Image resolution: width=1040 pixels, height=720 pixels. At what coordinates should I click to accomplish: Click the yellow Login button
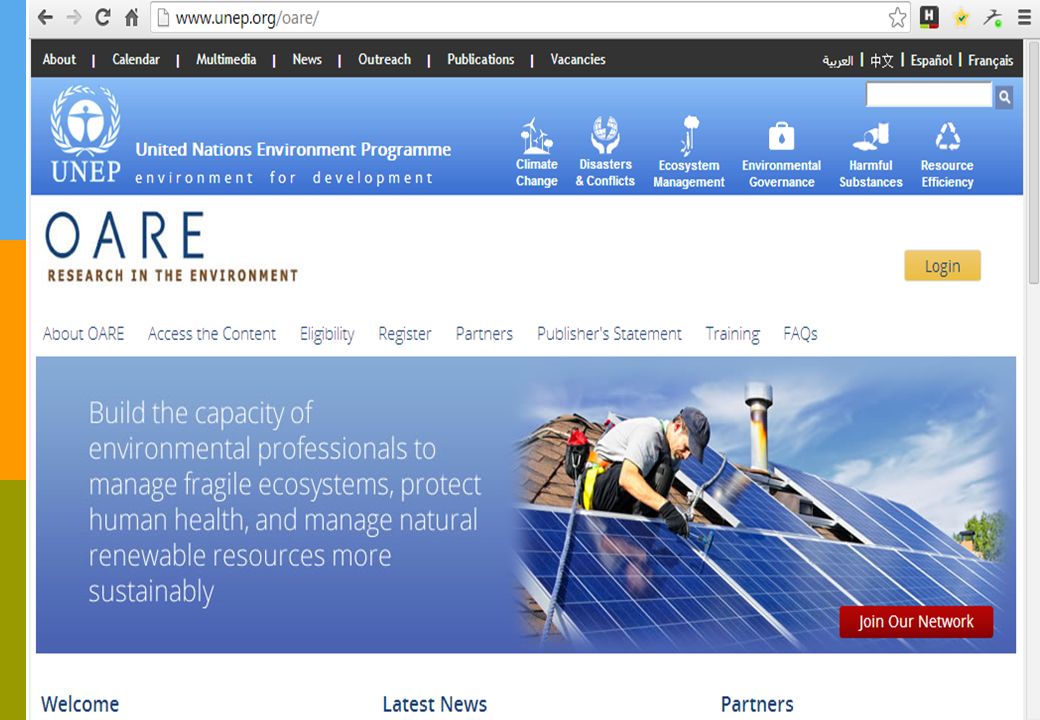click(942, 266)
